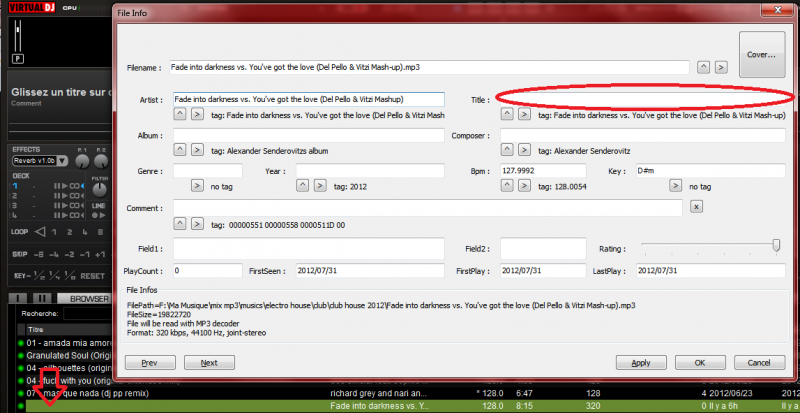Image resolution: width=800 pixels, height=413 pixels.
Task: Switch to the BROWSER tab
Action: [85, 299]
